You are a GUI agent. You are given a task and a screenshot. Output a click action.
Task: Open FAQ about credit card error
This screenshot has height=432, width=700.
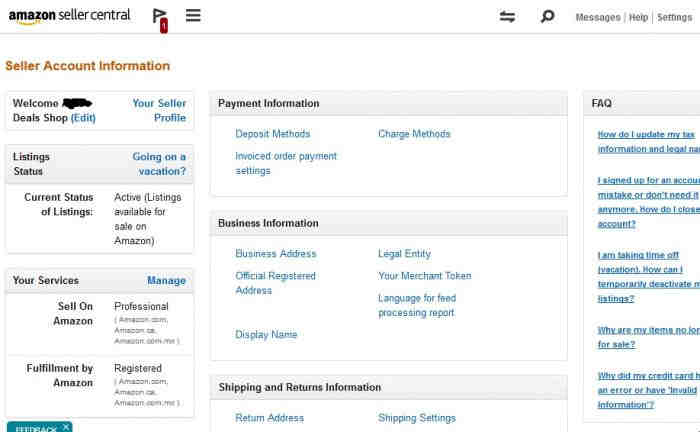coord(649,390)
